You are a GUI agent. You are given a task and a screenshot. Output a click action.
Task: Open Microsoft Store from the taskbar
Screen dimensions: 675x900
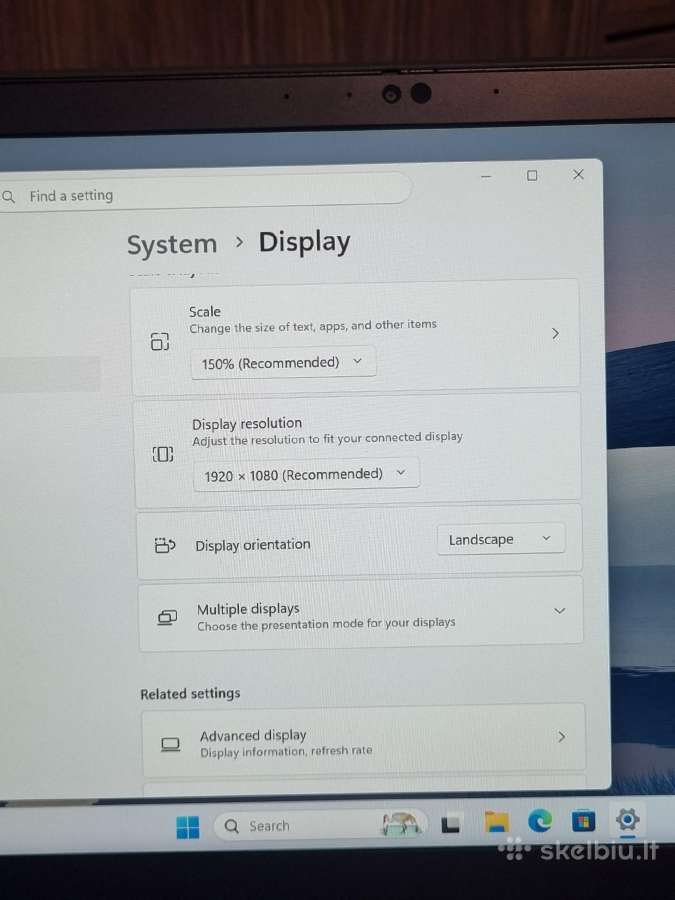coord(583,821)
